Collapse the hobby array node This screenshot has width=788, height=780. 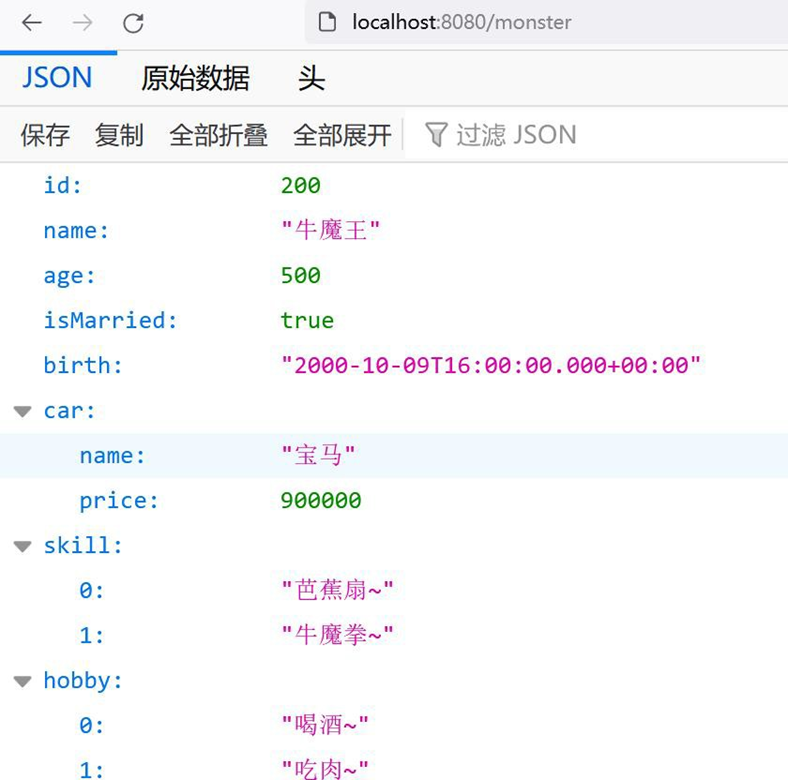22,681
